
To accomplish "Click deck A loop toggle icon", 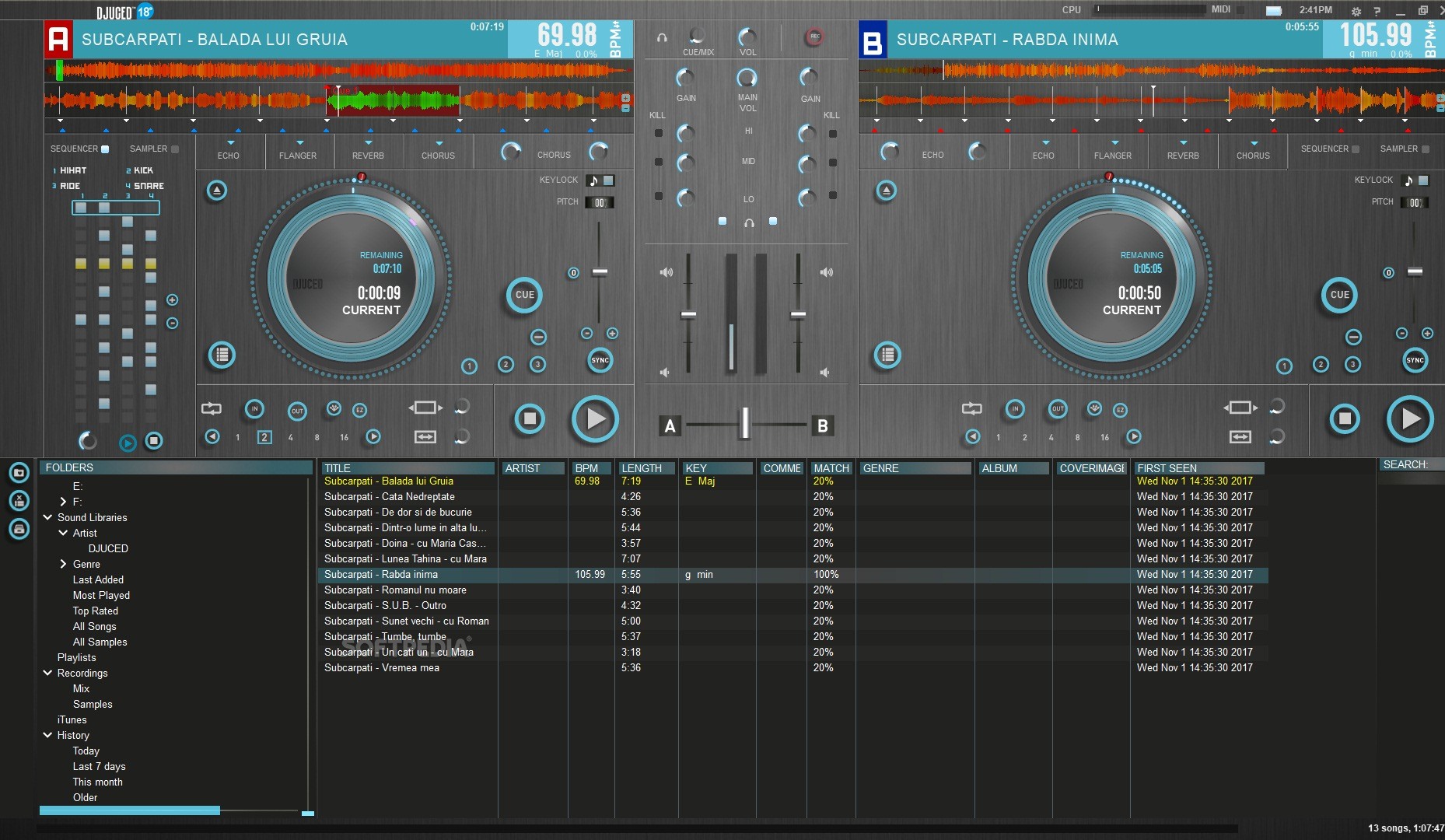I will pyautogui.click(x=212, y=408).
